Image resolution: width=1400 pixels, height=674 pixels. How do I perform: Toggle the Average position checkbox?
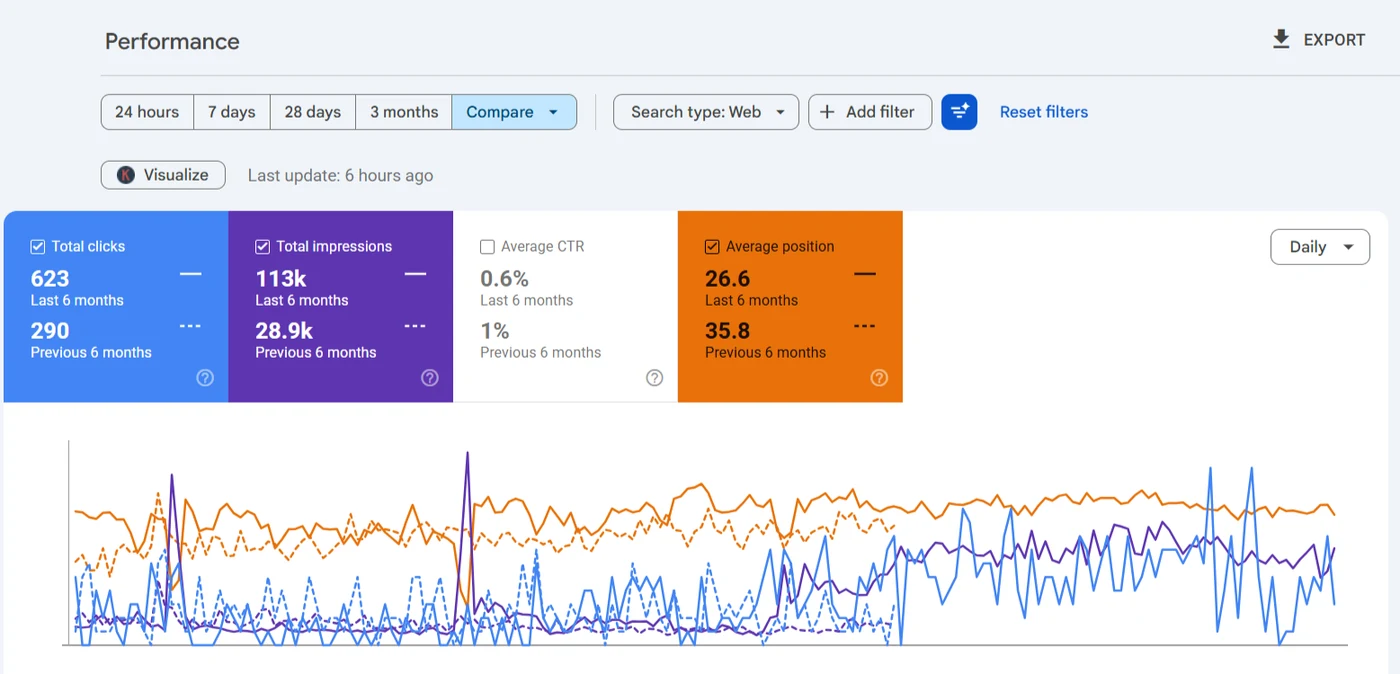(712, 247)
